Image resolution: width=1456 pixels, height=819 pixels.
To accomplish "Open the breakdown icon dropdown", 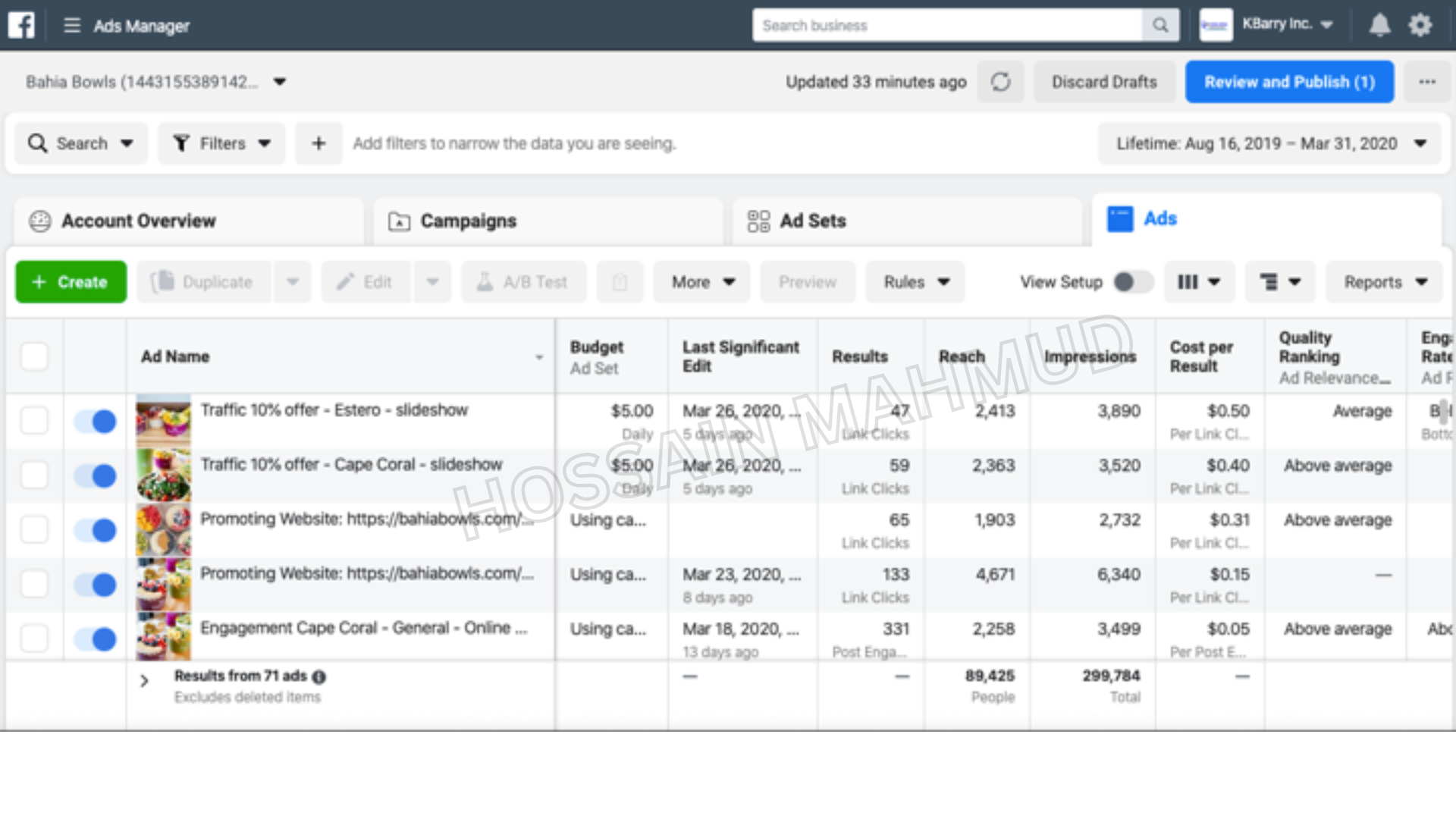I will [x=1280, y=282].
